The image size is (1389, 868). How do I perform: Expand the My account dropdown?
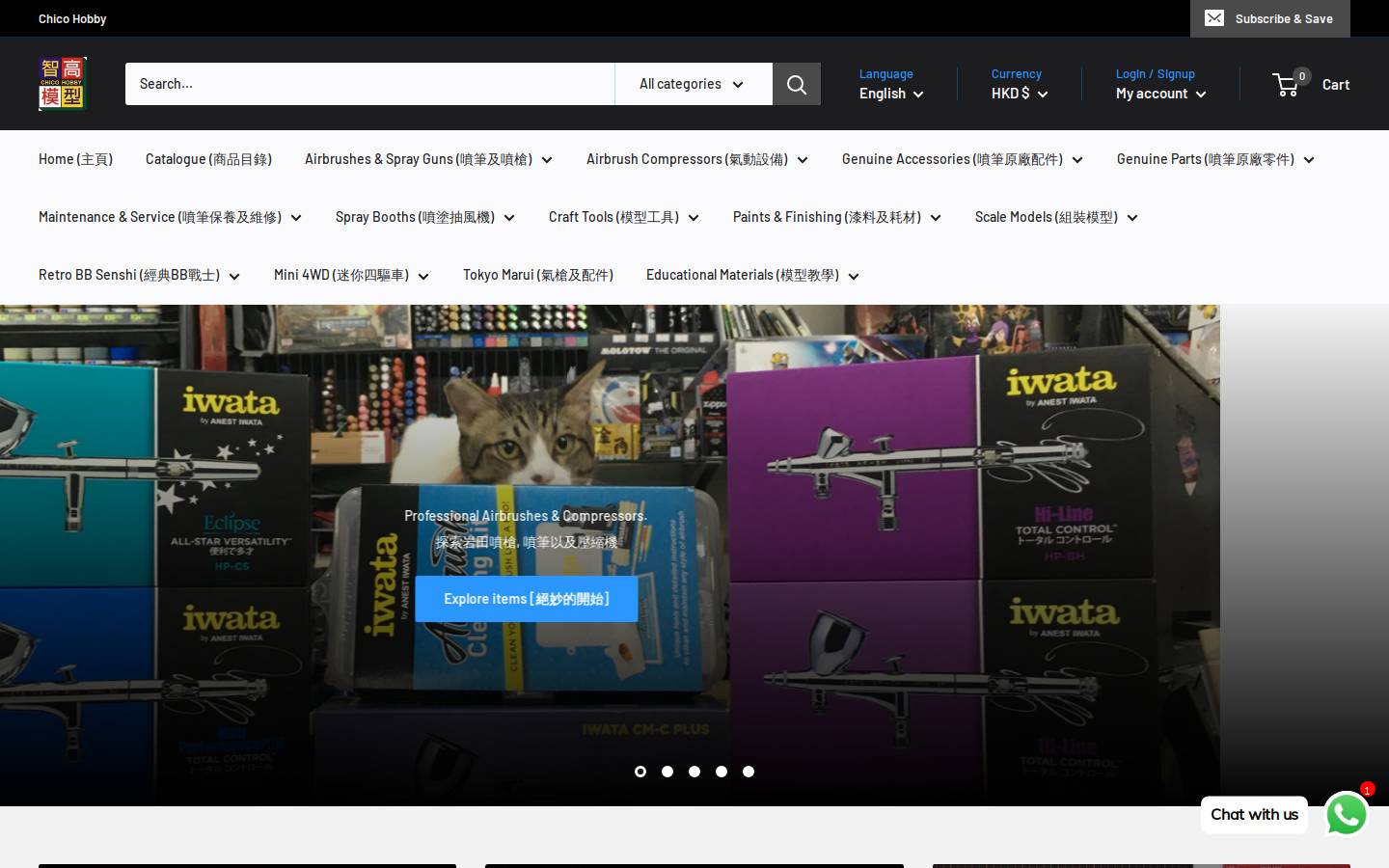point(1161,94)
